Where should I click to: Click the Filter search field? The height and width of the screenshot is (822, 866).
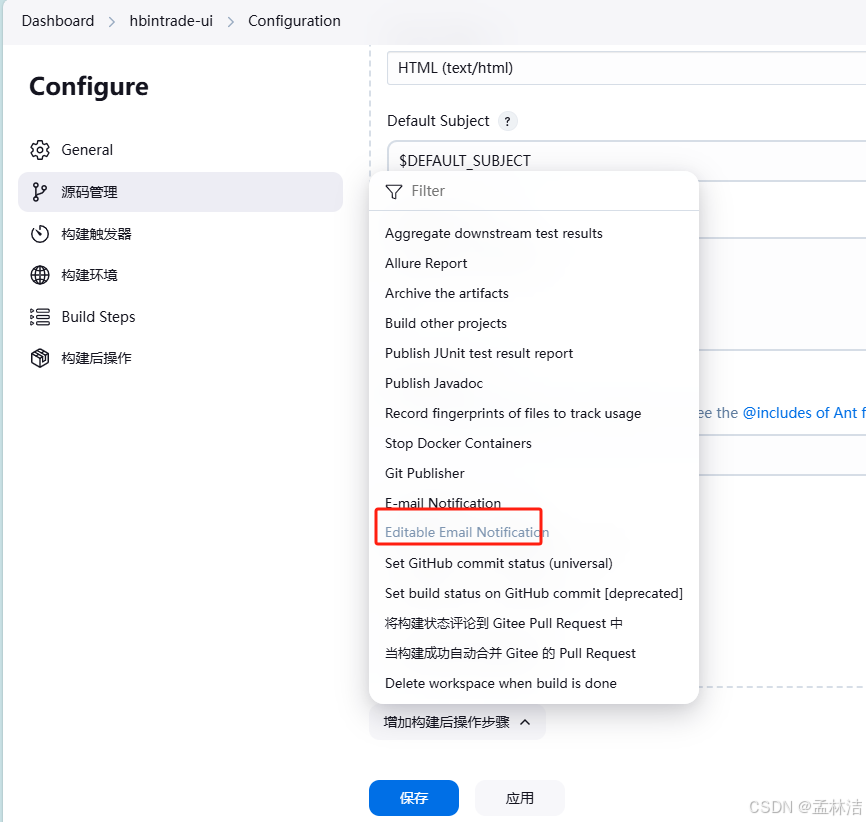534,191
